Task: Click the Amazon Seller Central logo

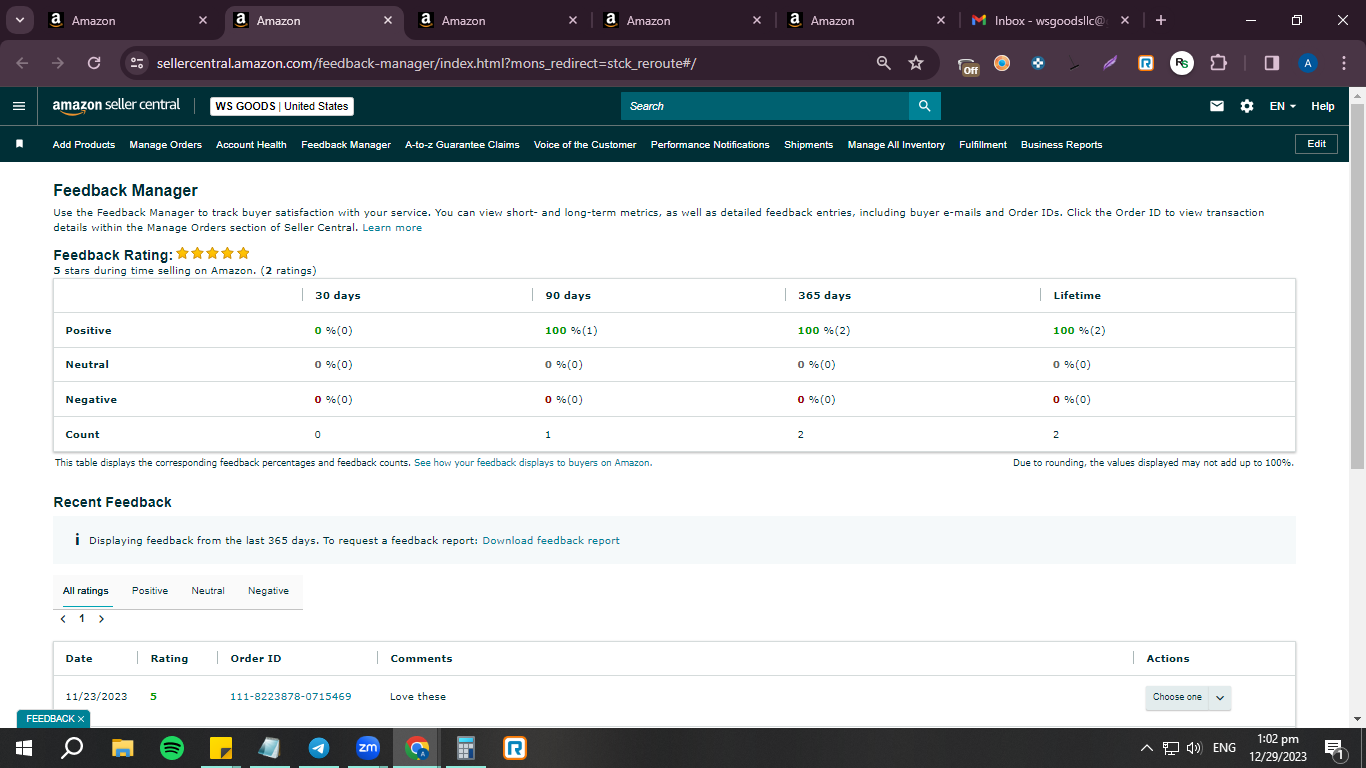Action: pyautogui.click(x=116, y=105)
